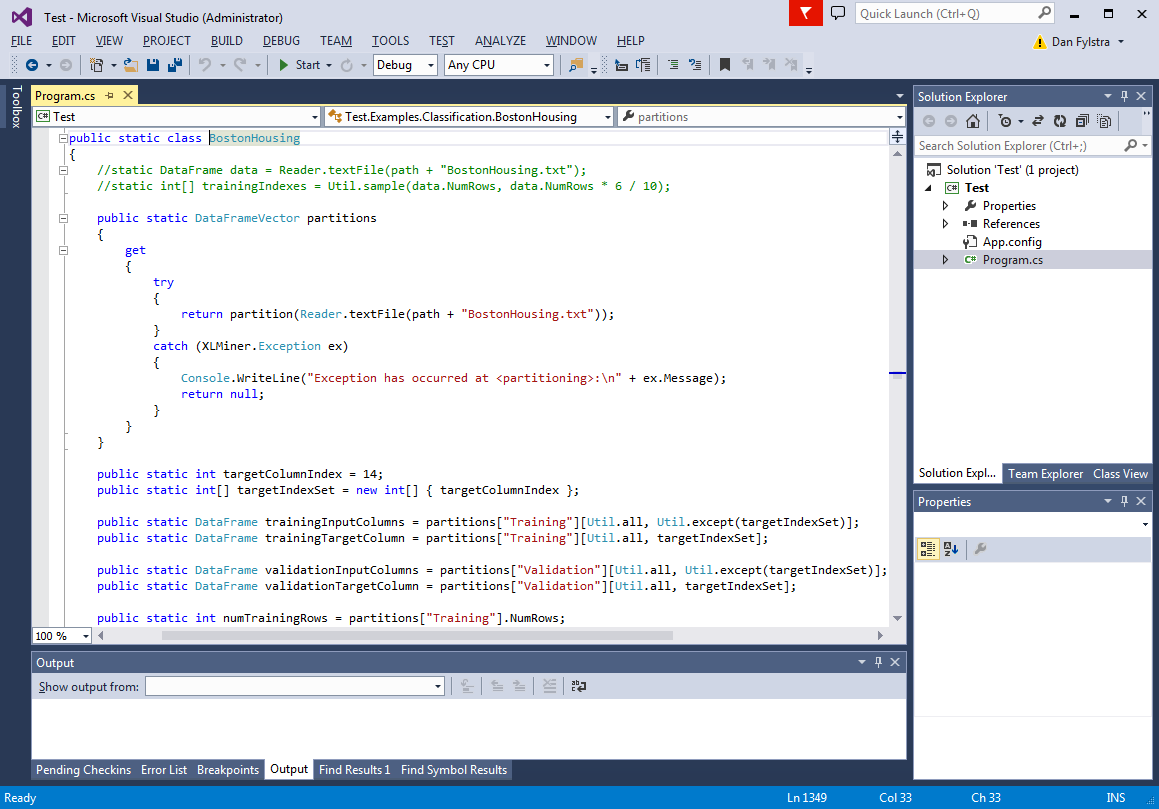Open the BUILD menu
Image resolution: width=1159 pixels, height=809 pixels.
tap(226, 41)
